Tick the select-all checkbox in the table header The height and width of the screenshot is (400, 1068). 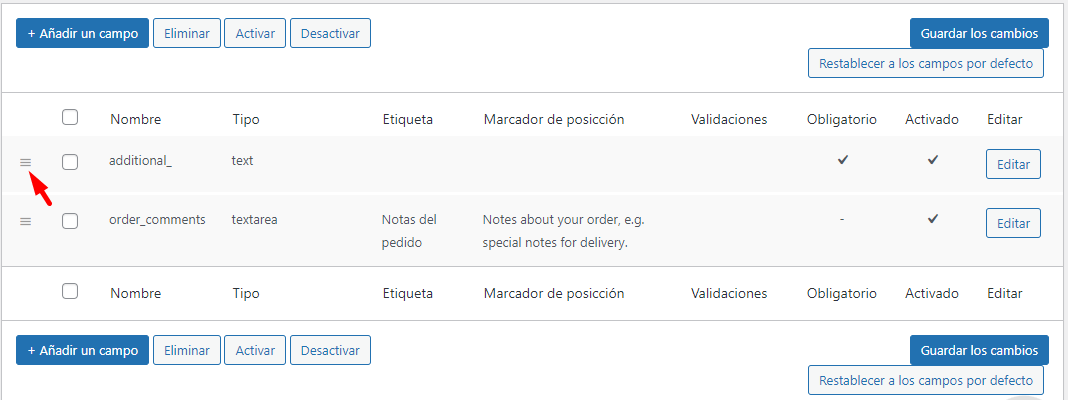[69, 117]
